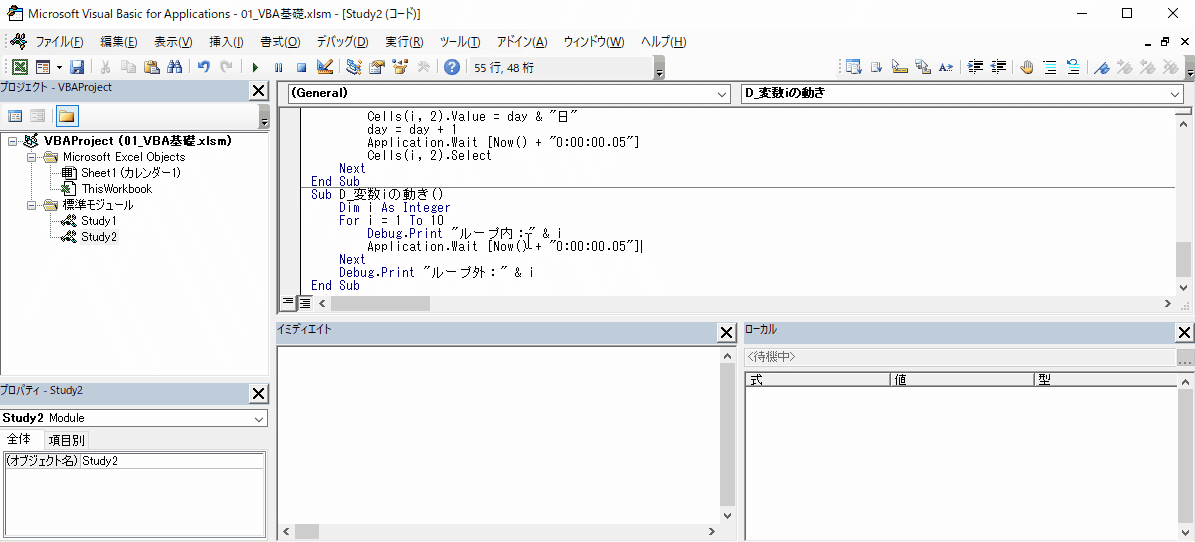Click the blue Help question mark icon
Viewport: 1195px width, 542px height.
click(452, 67)
